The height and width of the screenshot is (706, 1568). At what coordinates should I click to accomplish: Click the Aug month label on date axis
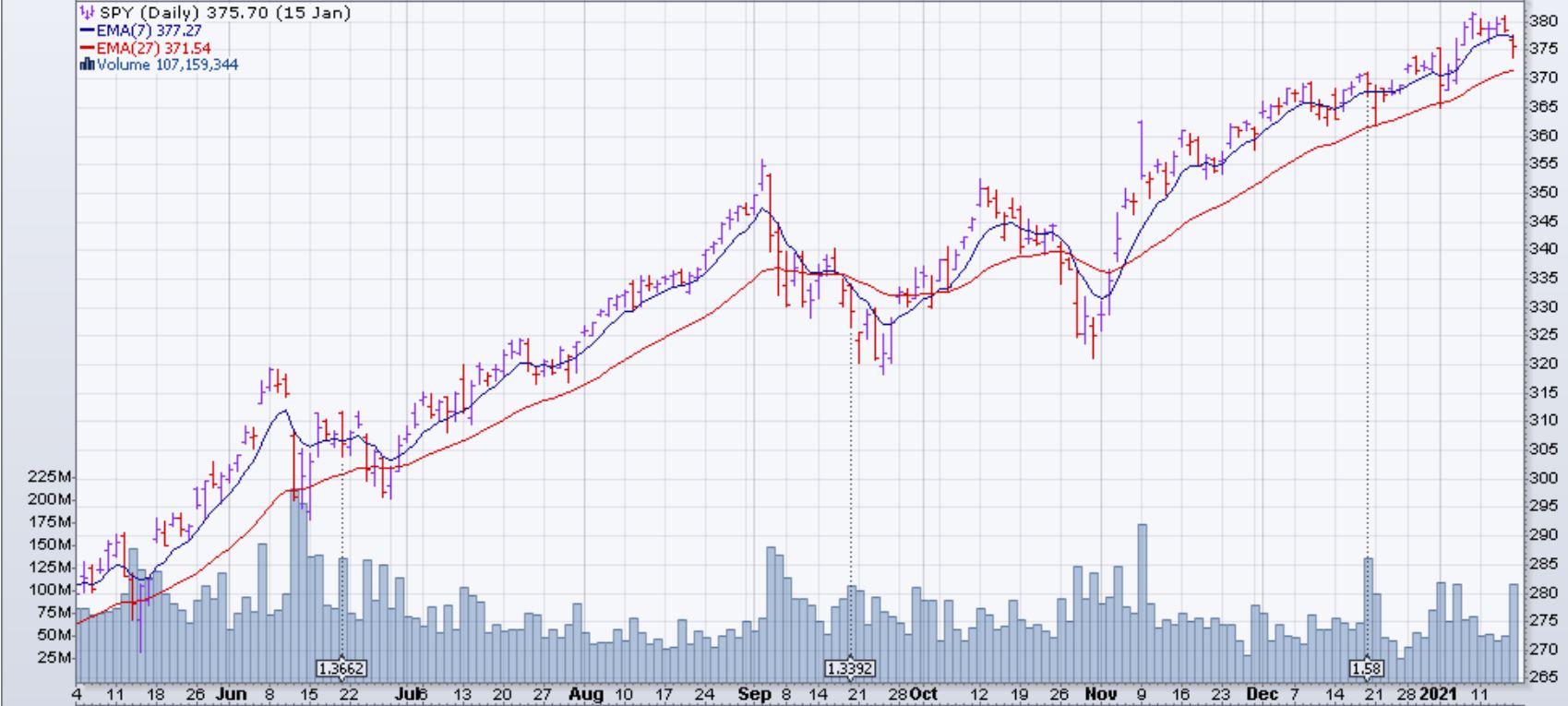point(582,694)
